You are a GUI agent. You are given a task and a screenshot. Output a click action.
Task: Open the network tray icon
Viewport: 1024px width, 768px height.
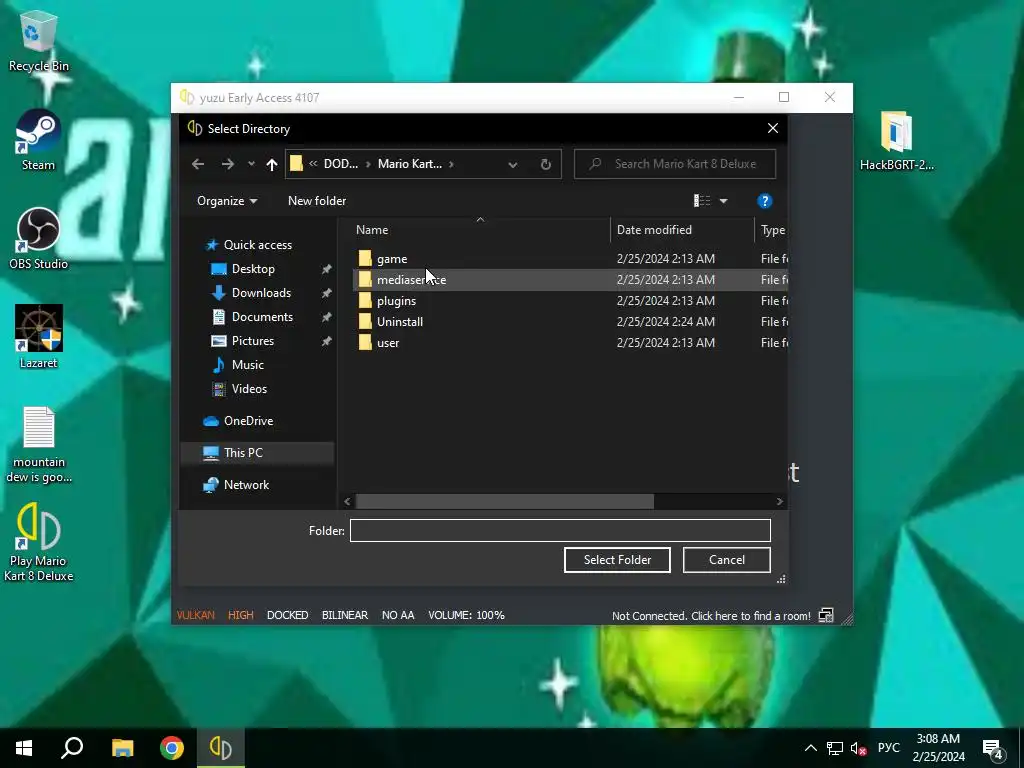click(x=834, y=748)
